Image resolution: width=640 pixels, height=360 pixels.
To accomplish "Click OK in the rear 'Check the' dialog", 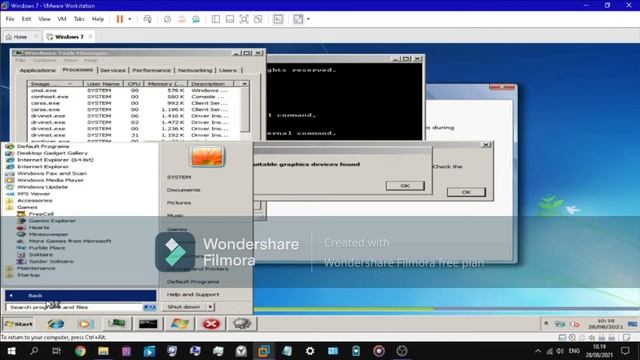I will point(466,192).
